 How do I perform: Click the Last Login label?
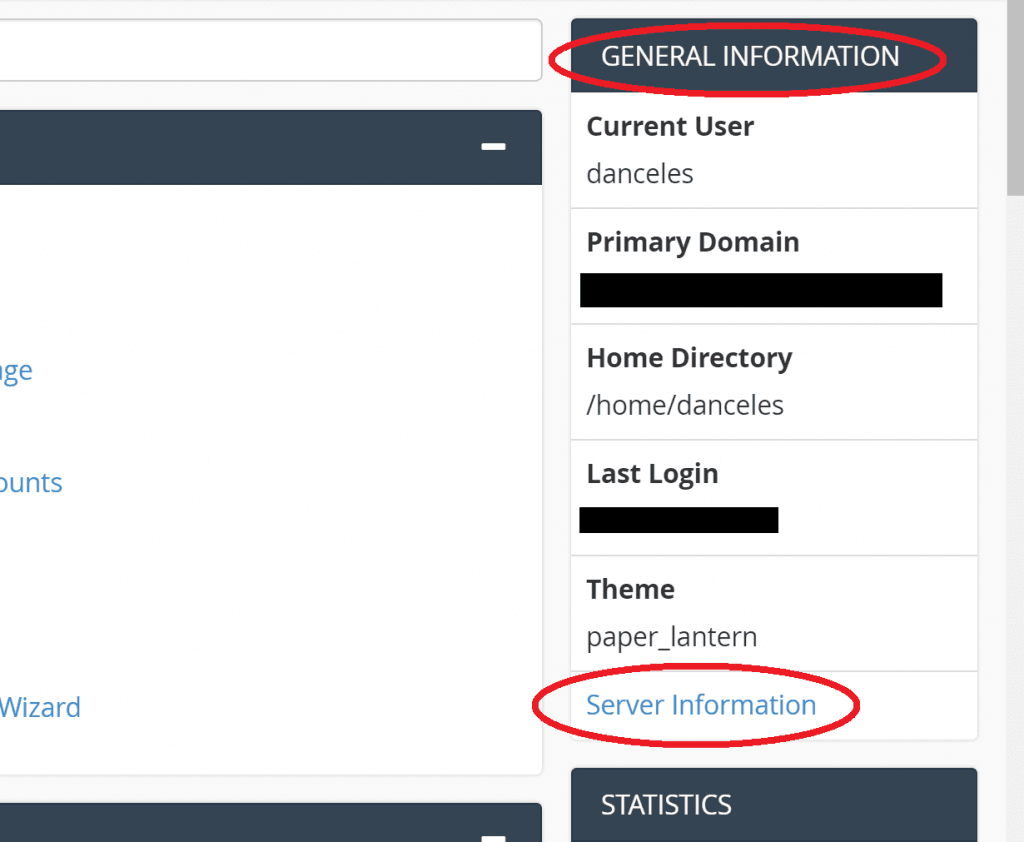pyautogui.click(x=652, y=473)
